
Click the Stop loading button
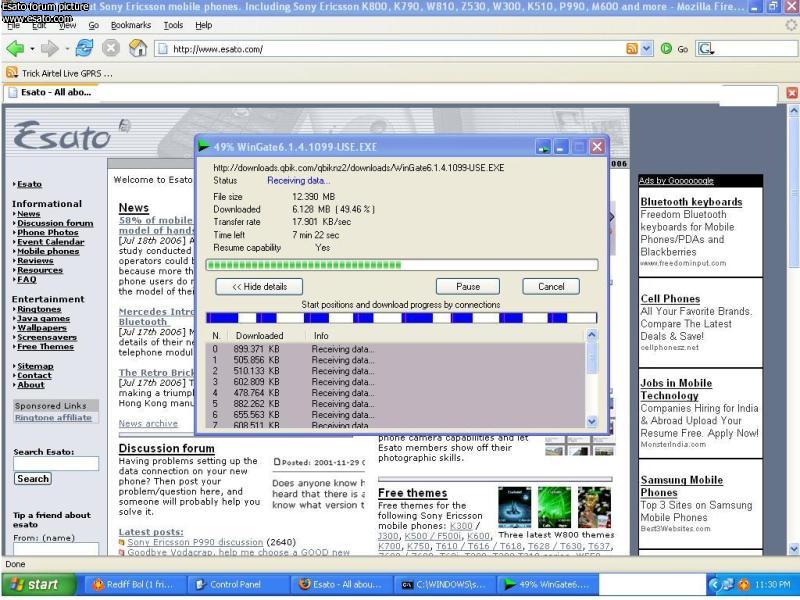(111, 48)
